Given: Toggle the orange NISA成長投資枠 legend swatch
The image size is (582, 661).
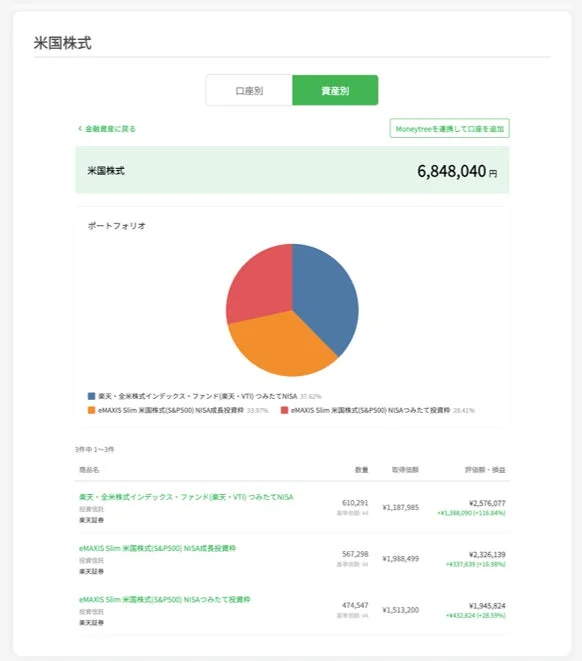Looking at the screenshot, I should click(91, 410).
